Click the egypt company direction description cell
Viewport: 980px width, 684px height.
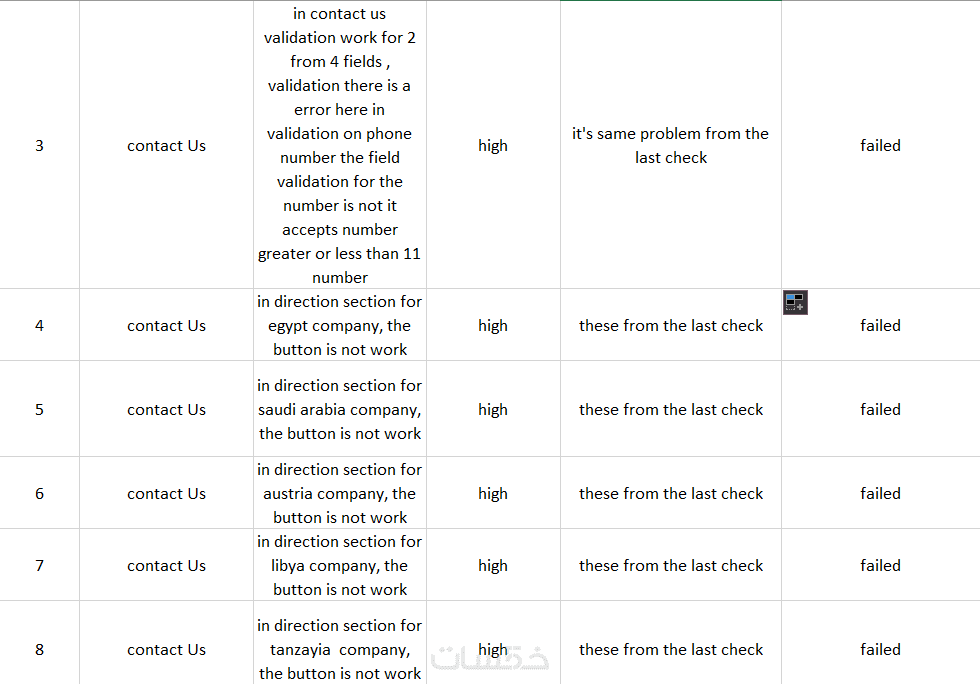[x=340, y=326]
